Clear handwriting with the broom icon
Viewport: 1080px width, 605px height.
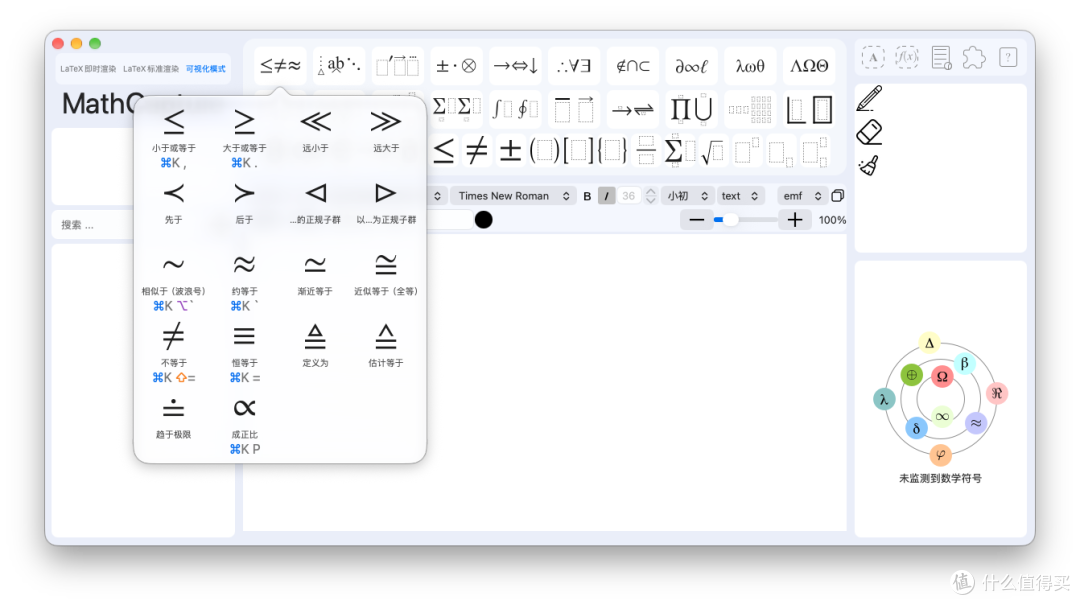coord(869,165)
